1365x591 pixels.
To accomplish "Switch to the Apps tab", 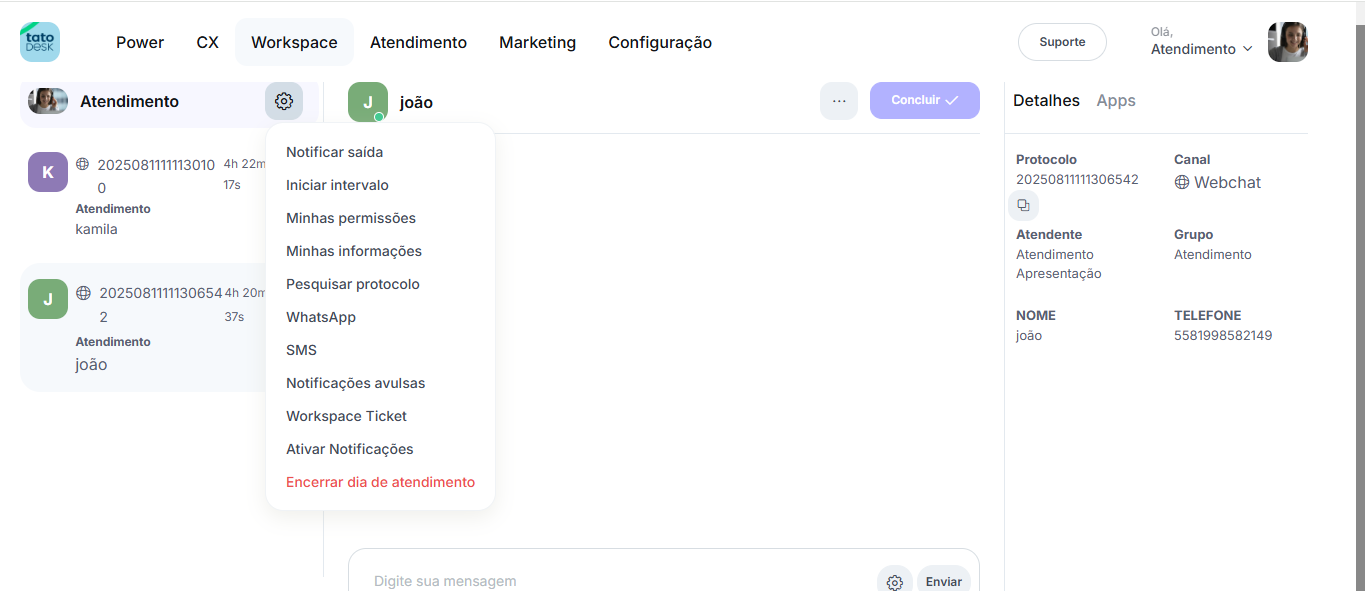I will coord(1116,100).
